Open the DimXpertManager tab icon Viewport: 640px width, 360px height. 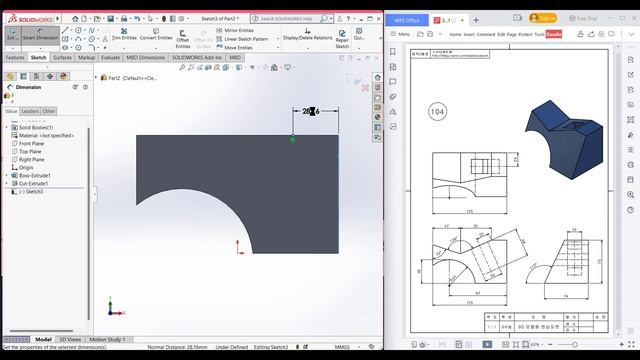click(50, 76)
